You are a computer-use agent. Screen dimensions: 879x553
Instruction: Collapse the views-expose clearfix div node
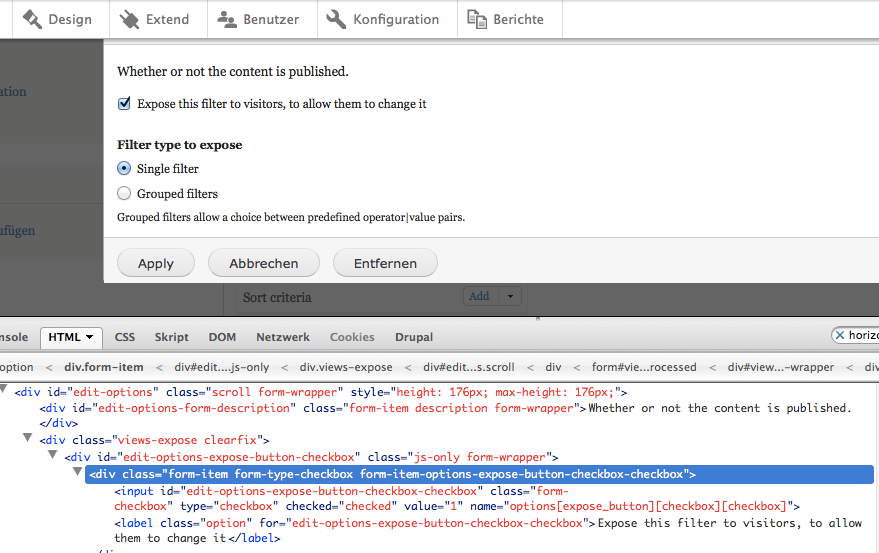click(x=28, y=439)
